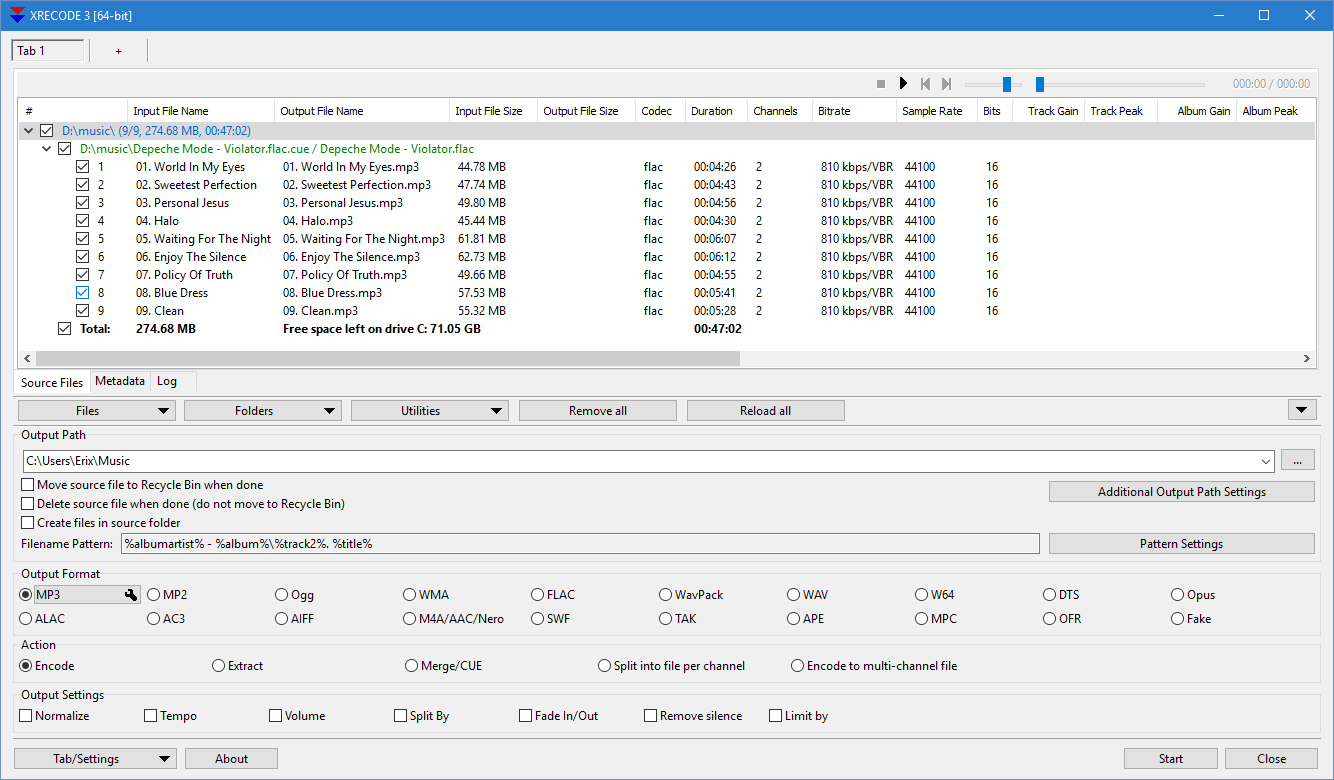The width and height of the screenshot is (1334, 780).
Task: Stop playback using the stop icon
Action: coord(881,84)
